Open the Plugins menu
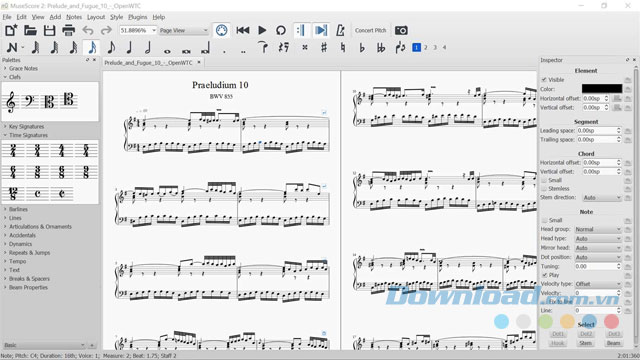Screen dimensions: 640x360 (138, 17)
